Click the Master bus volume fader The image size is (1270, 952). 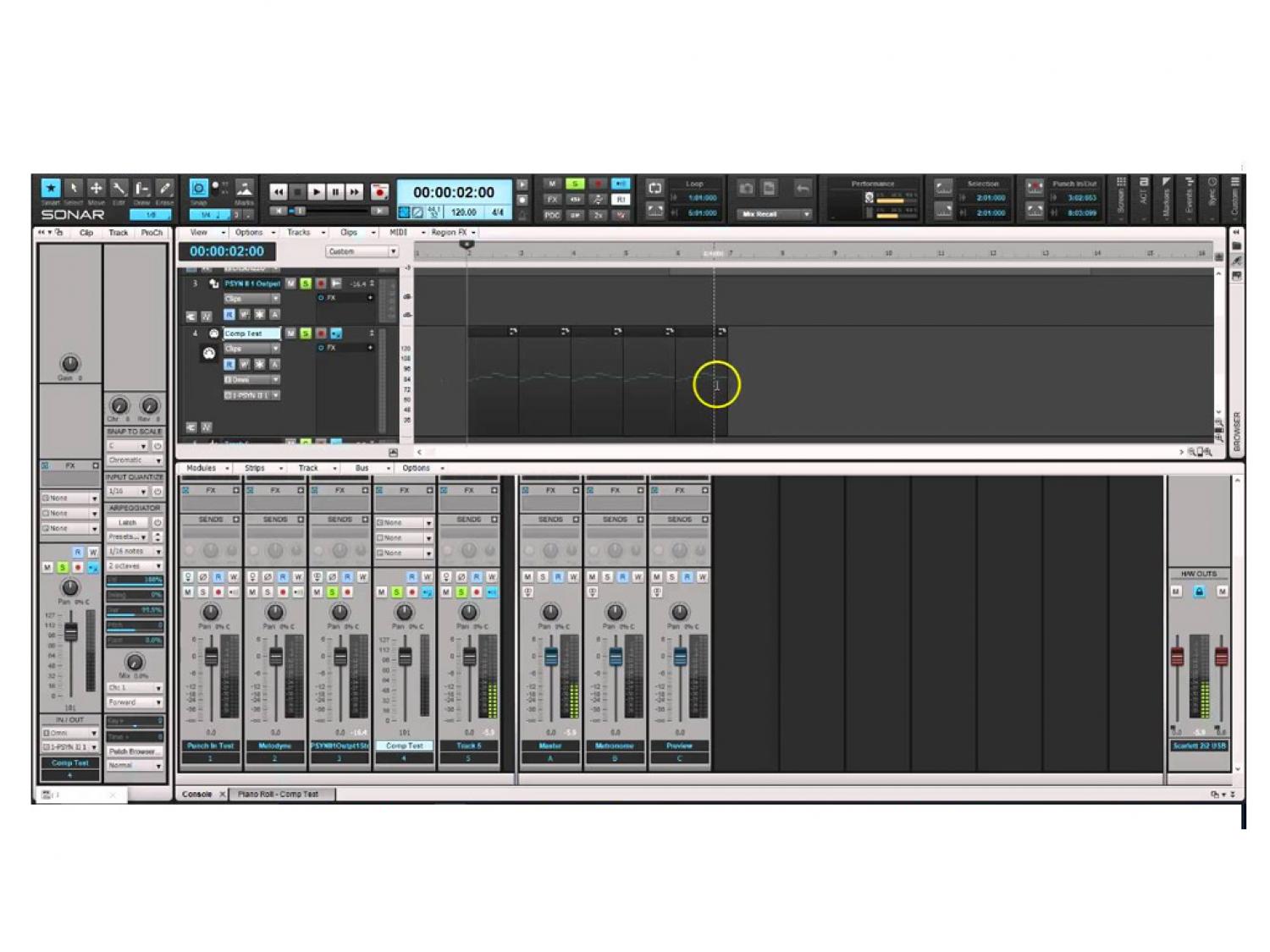point(551,656)
